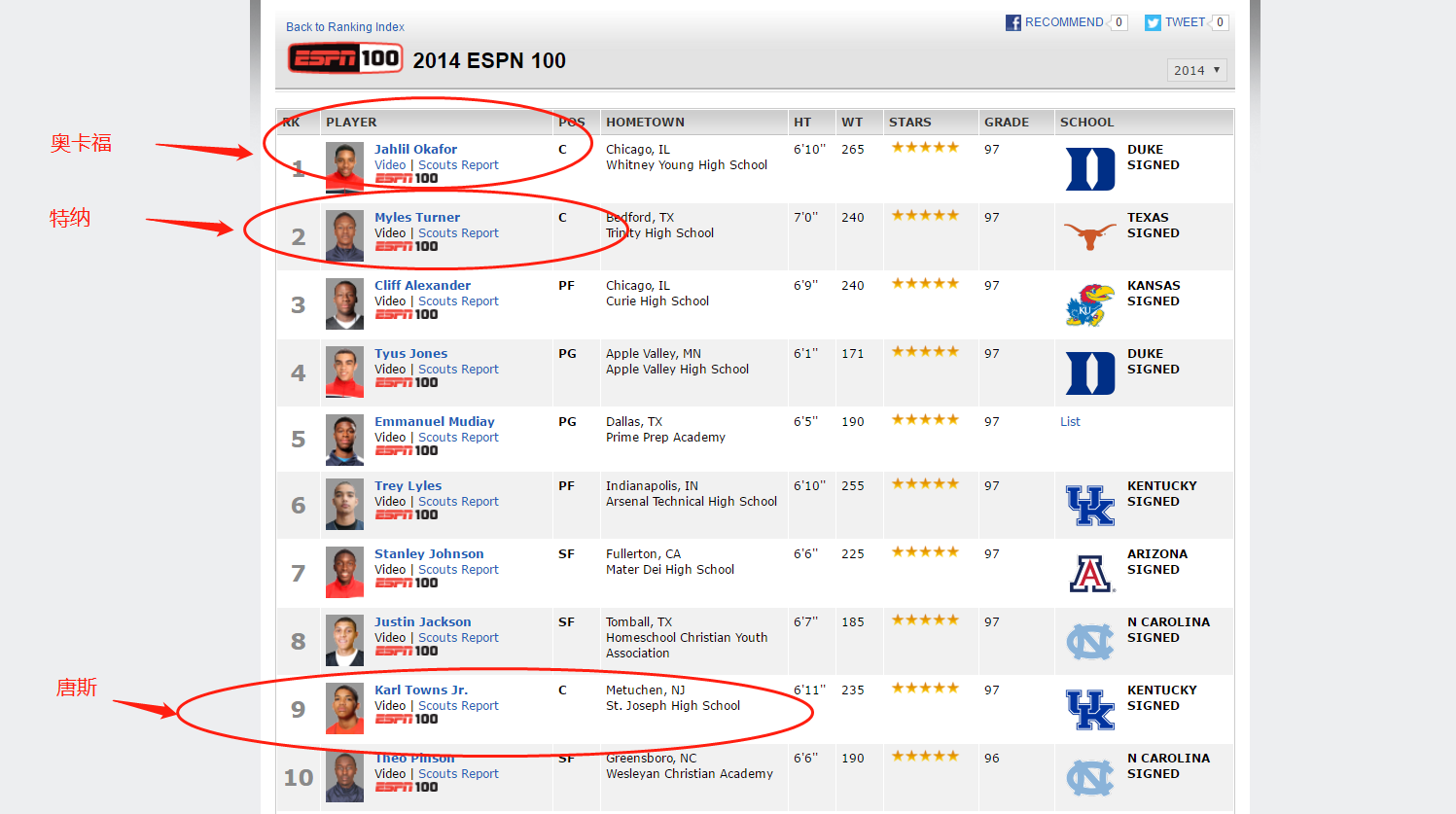This screenshot has width=1456, height=814.
Task: Click Kentucky logo in Trey Lyles row
Action: [1089, 505]
